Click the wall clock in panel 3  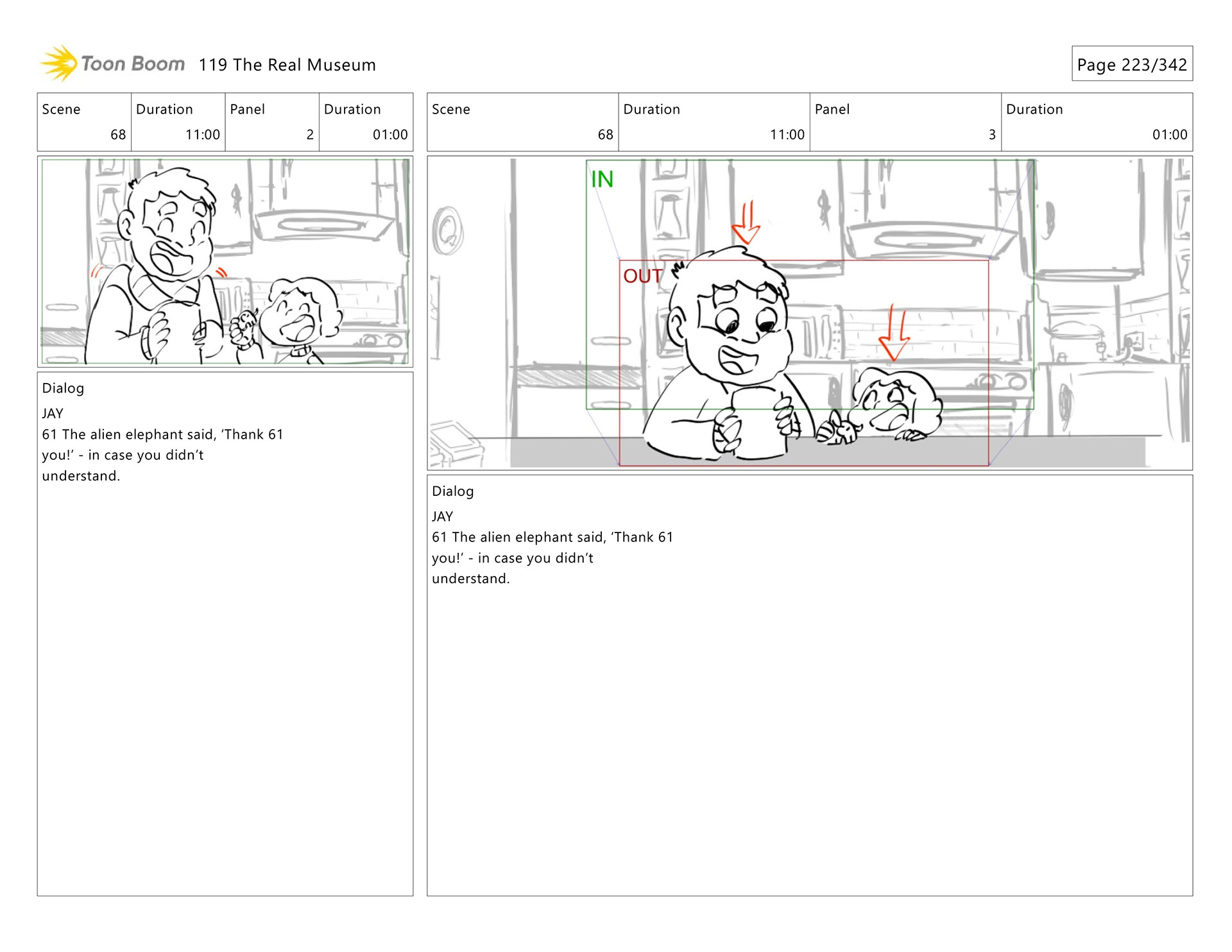click(447, 231)
